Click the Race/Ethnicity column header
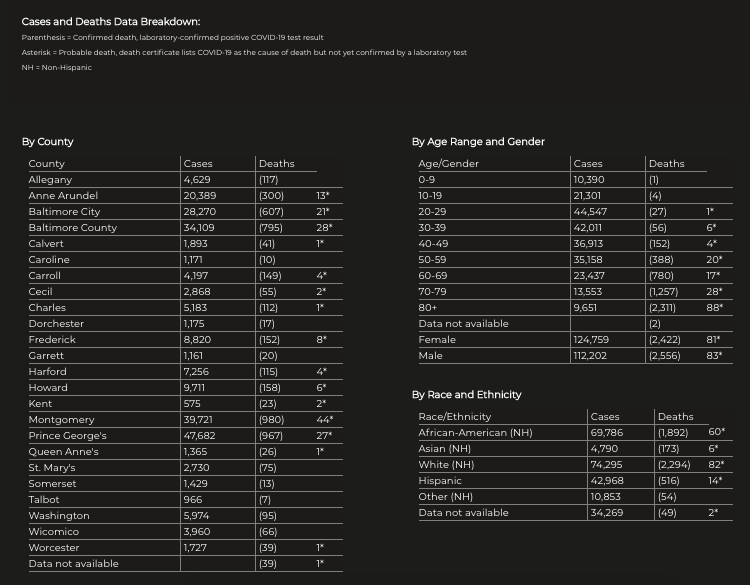This screenshot has width=750, height=585. (x=455, y=417)
